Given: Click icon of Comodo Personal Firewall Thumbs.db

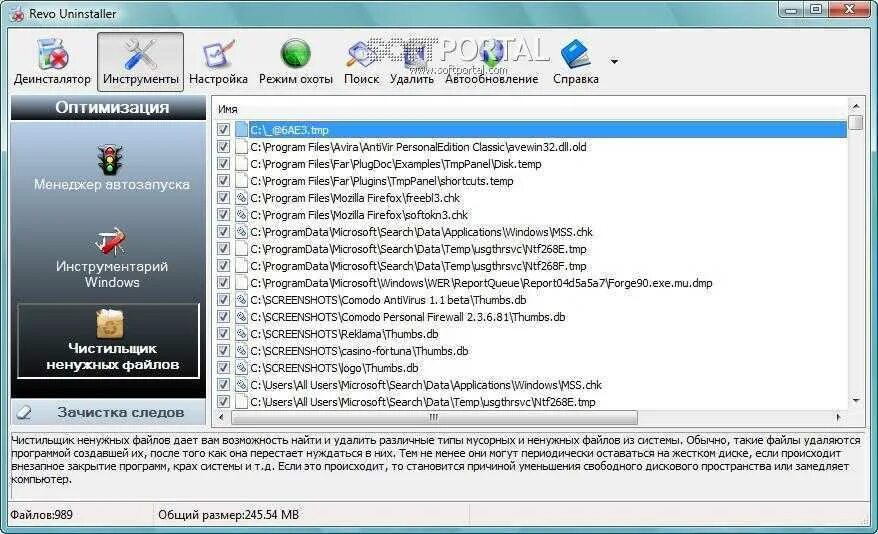Looking at the screenshot, I should coord(241,317).
